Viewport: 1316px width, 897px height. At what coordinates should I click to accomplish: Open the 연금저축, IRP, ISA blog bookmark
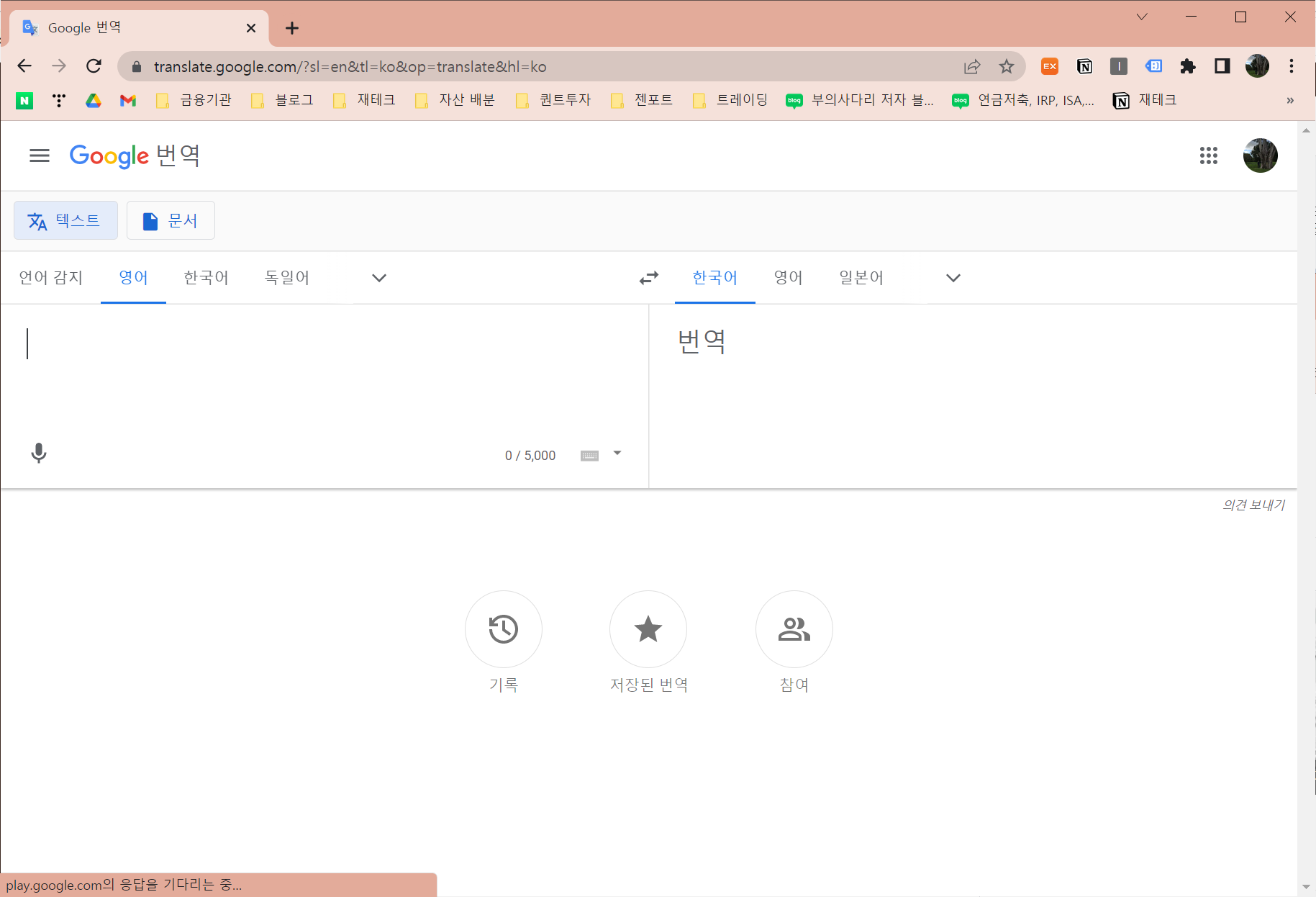click(x=1023, y=101)
